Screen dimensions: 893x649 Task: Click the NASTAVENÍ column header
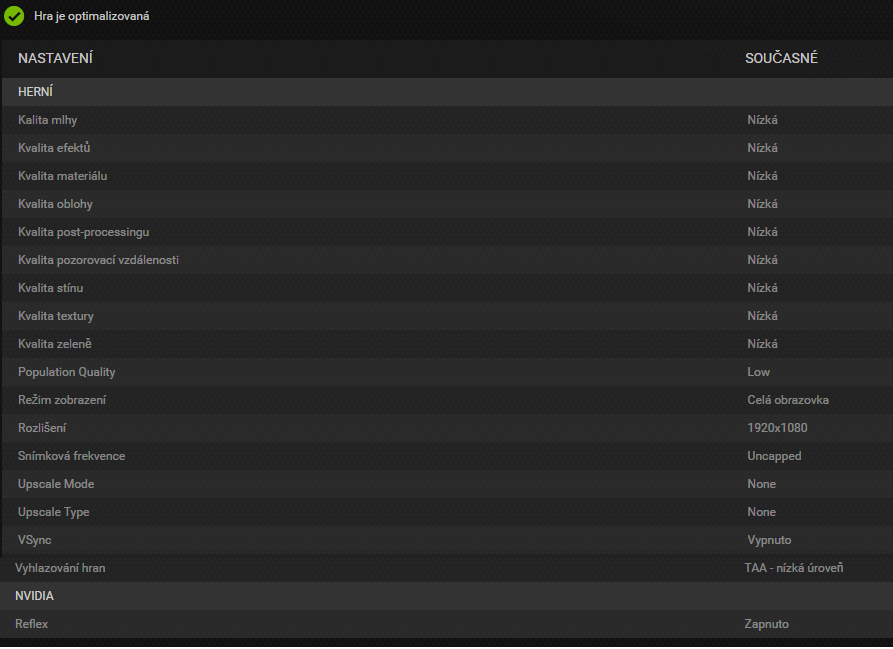56,59
